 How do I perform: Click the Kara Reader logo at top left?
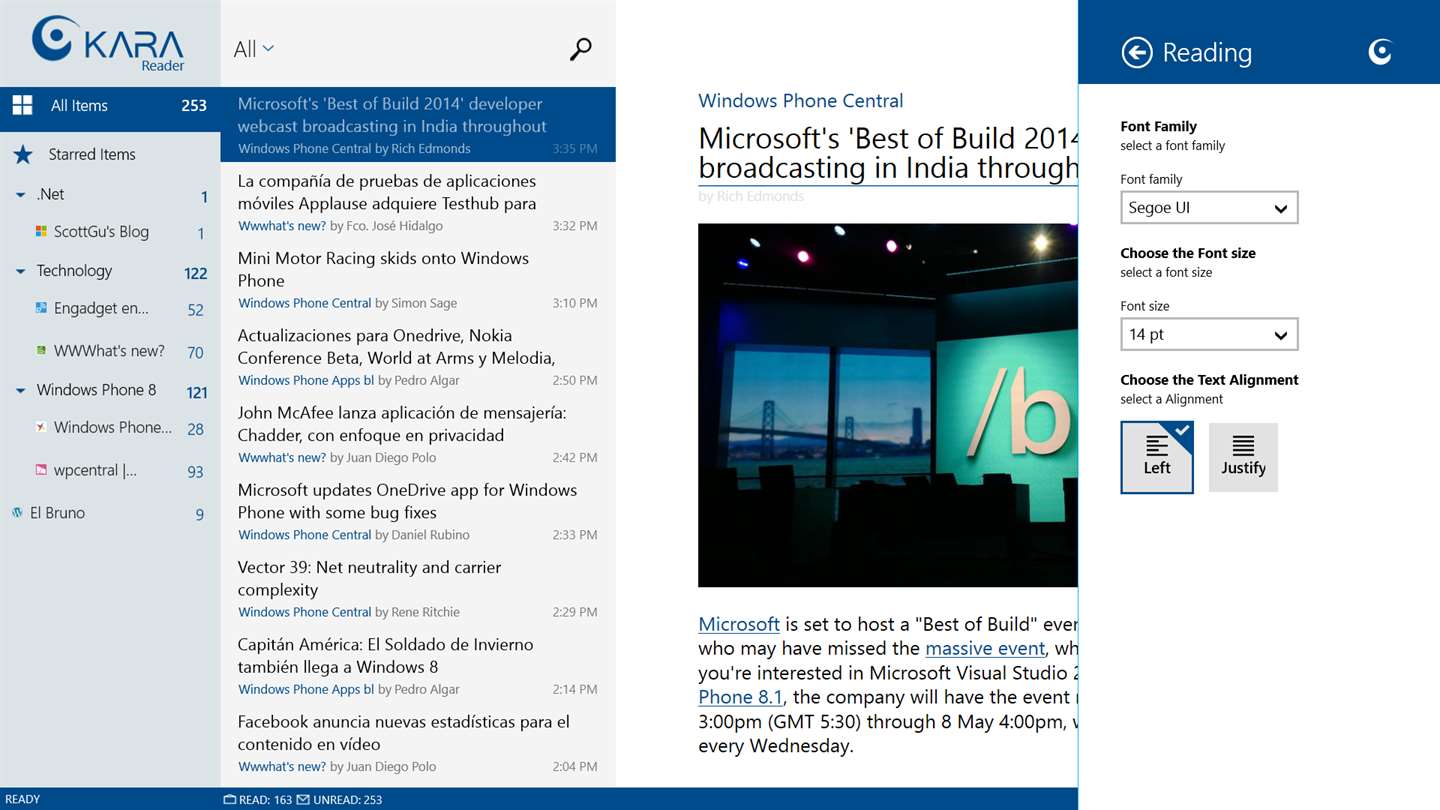[109, 43]
